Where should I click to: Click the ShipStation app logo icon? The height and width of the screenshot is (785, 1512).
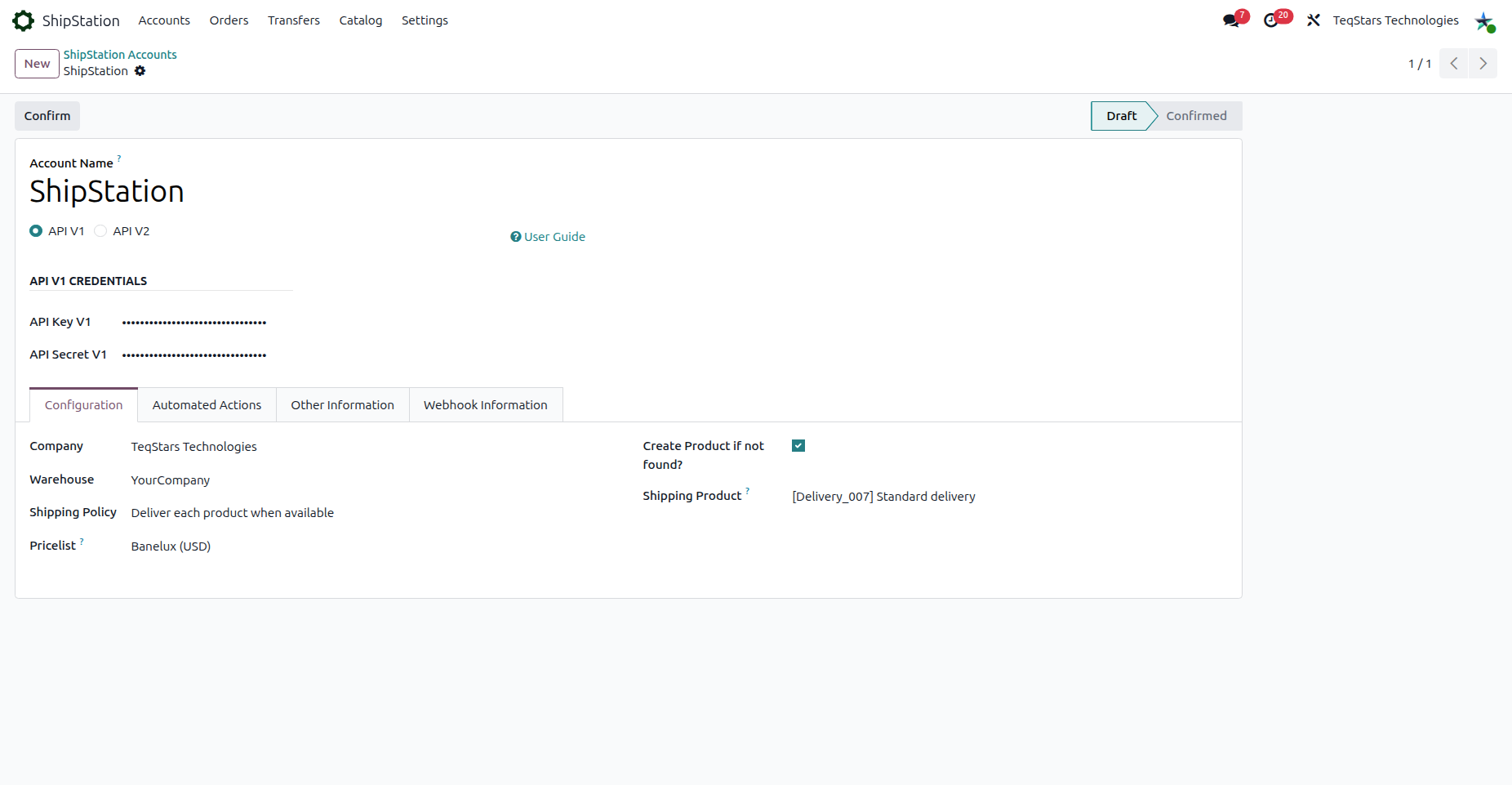[24, 20]
